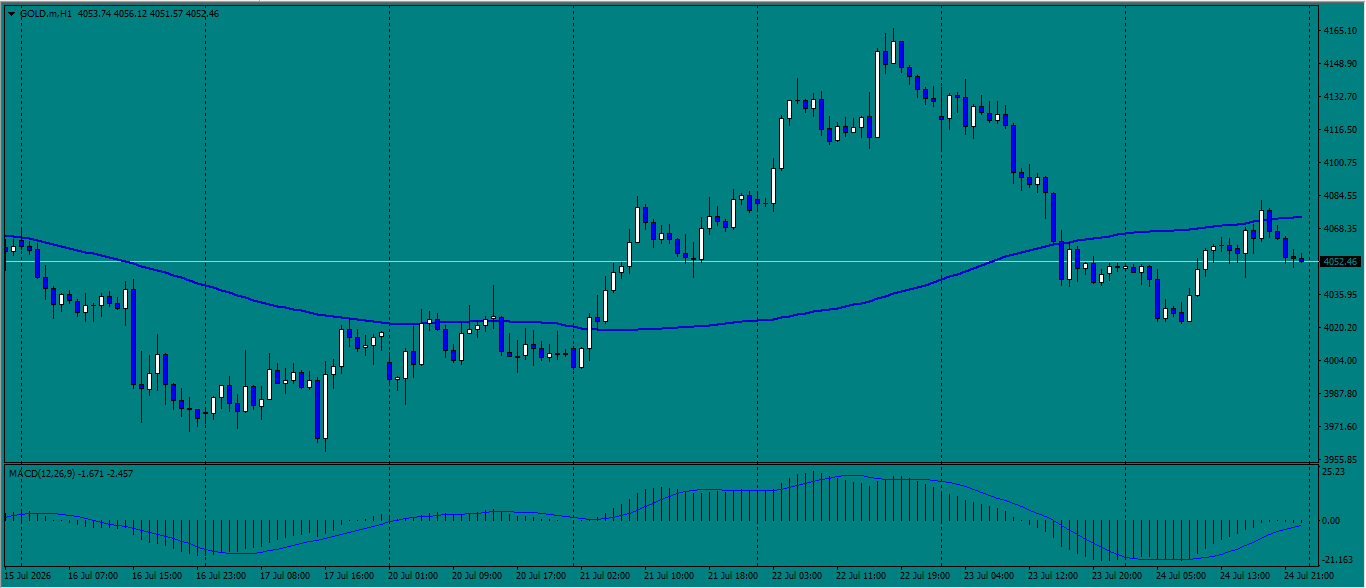Image resolution: width=1366 pixels, height=588 pixels.
Task: Click the 16 Jul 23:00 time label
Action: pos(222,577)
